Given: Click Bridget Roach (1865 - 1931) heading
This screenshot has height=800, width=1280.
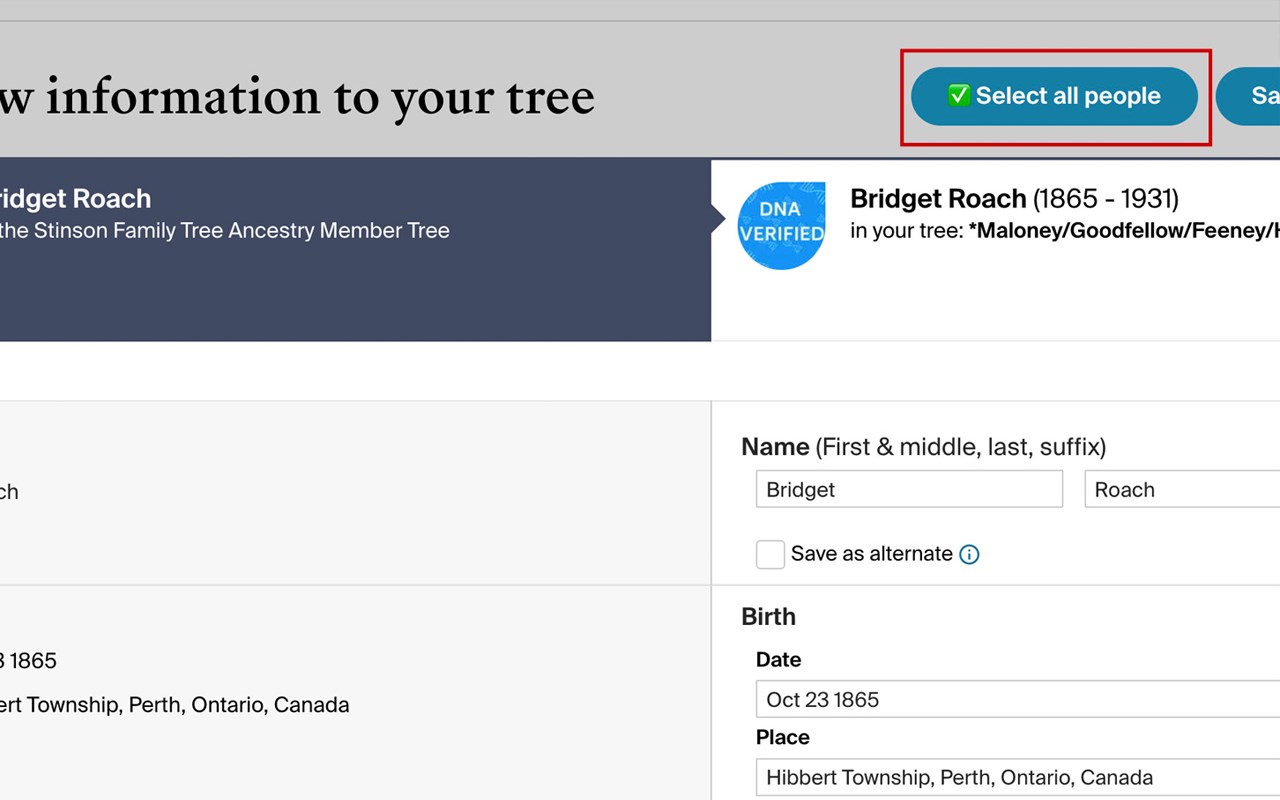Looking at the screenshot, I should [1014, 199].
